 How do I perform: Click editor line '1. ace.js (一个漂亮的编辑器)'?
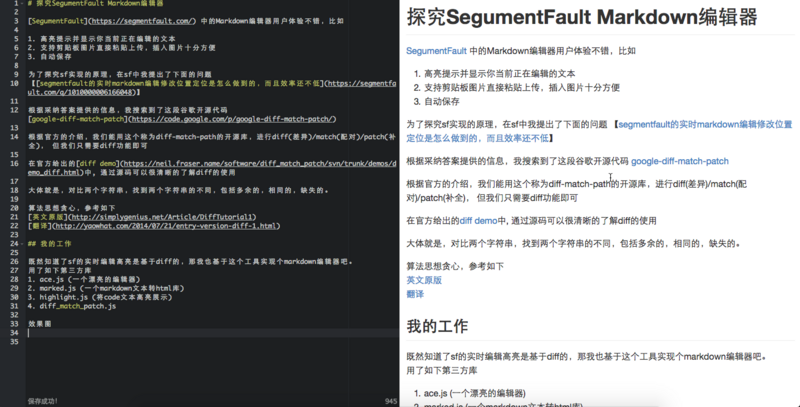pyautogui.click(x=84, y=279)
